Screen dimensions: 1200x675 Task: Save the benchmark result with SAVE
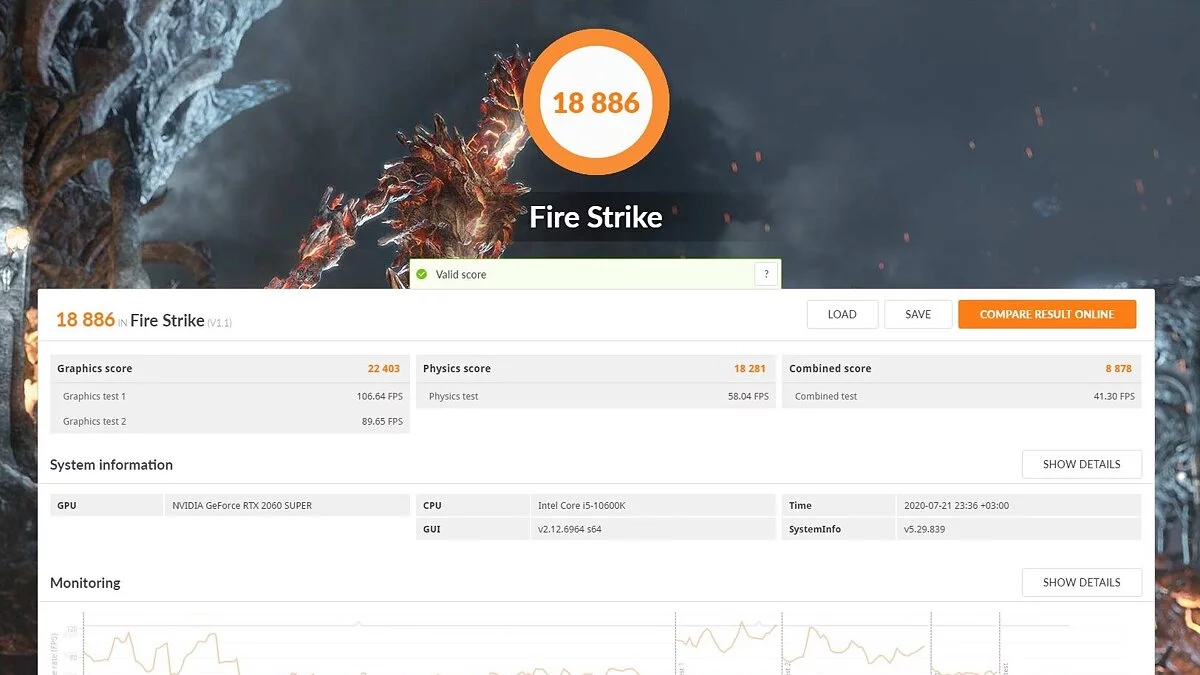(918, 314)
